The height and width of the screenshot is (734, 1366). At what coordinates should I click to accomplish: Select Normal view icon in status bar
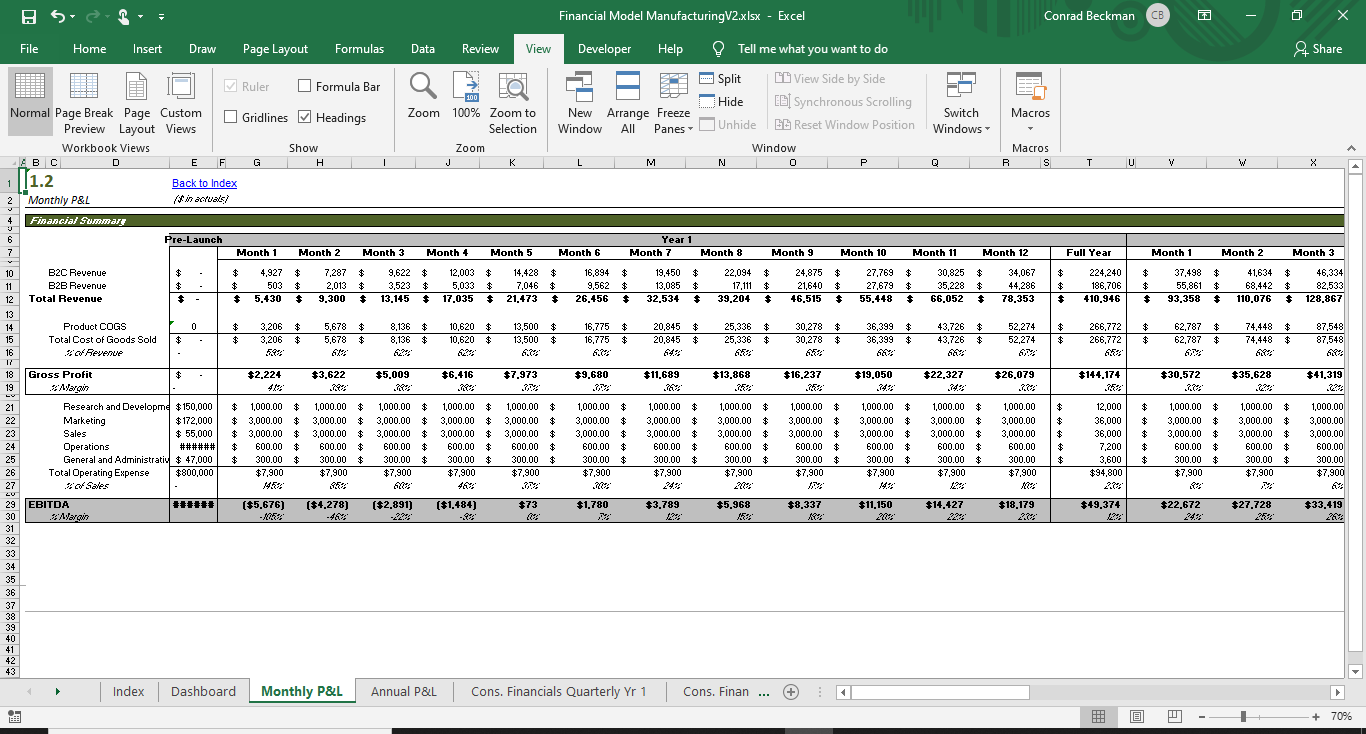(x=1098, y=716)
